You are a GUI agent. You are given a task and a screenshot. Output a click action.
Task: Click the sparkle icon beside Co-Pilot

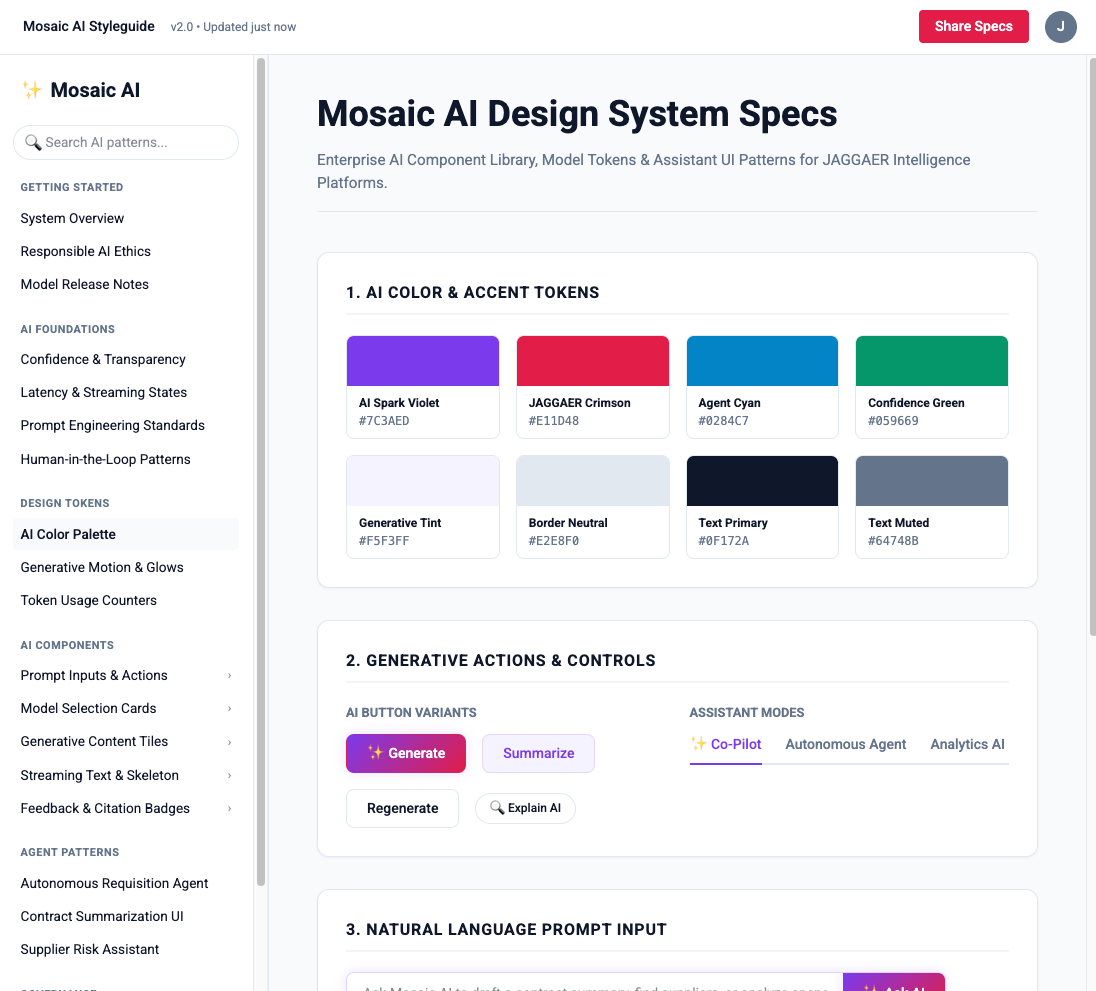click(698, 744)
